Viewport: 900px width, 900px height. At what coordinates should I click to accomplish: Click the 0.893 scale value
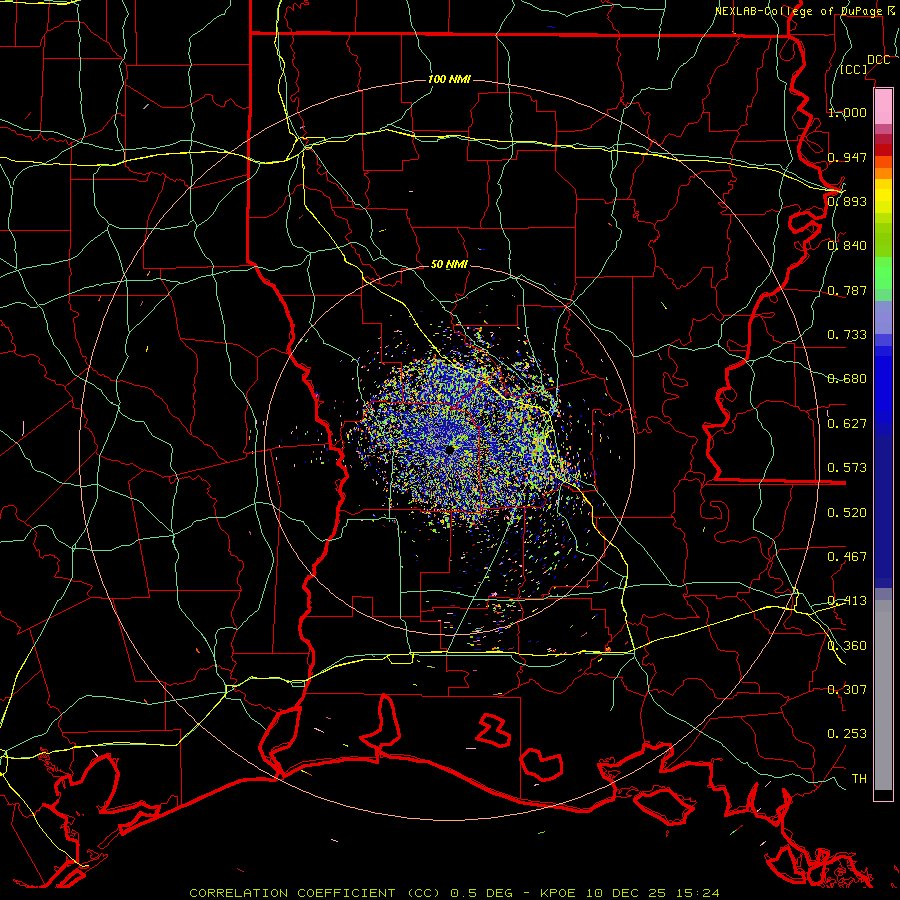847,201
